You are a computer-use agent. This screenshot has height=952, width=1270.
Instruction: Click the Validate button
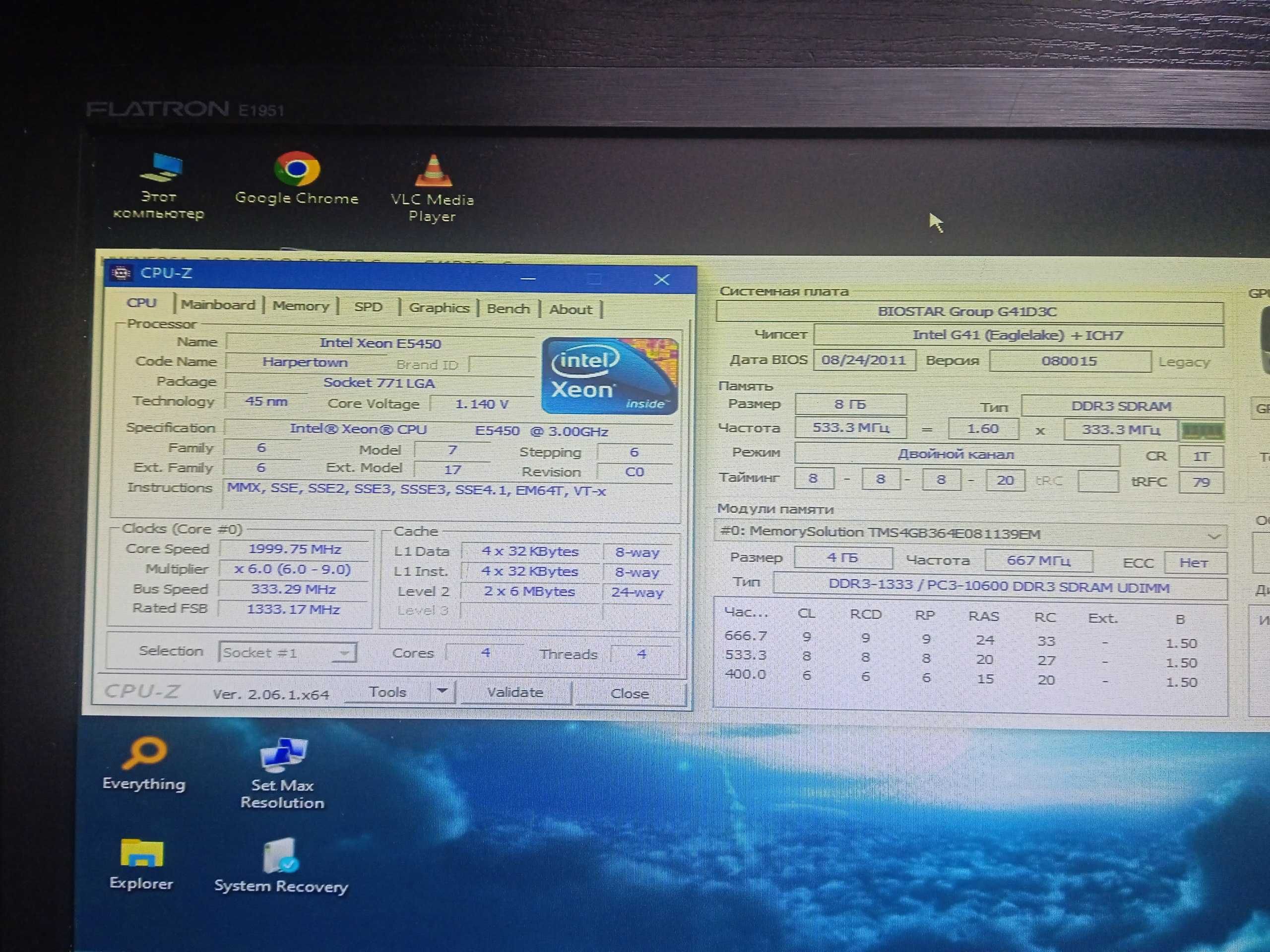click(x=515, y=693)
